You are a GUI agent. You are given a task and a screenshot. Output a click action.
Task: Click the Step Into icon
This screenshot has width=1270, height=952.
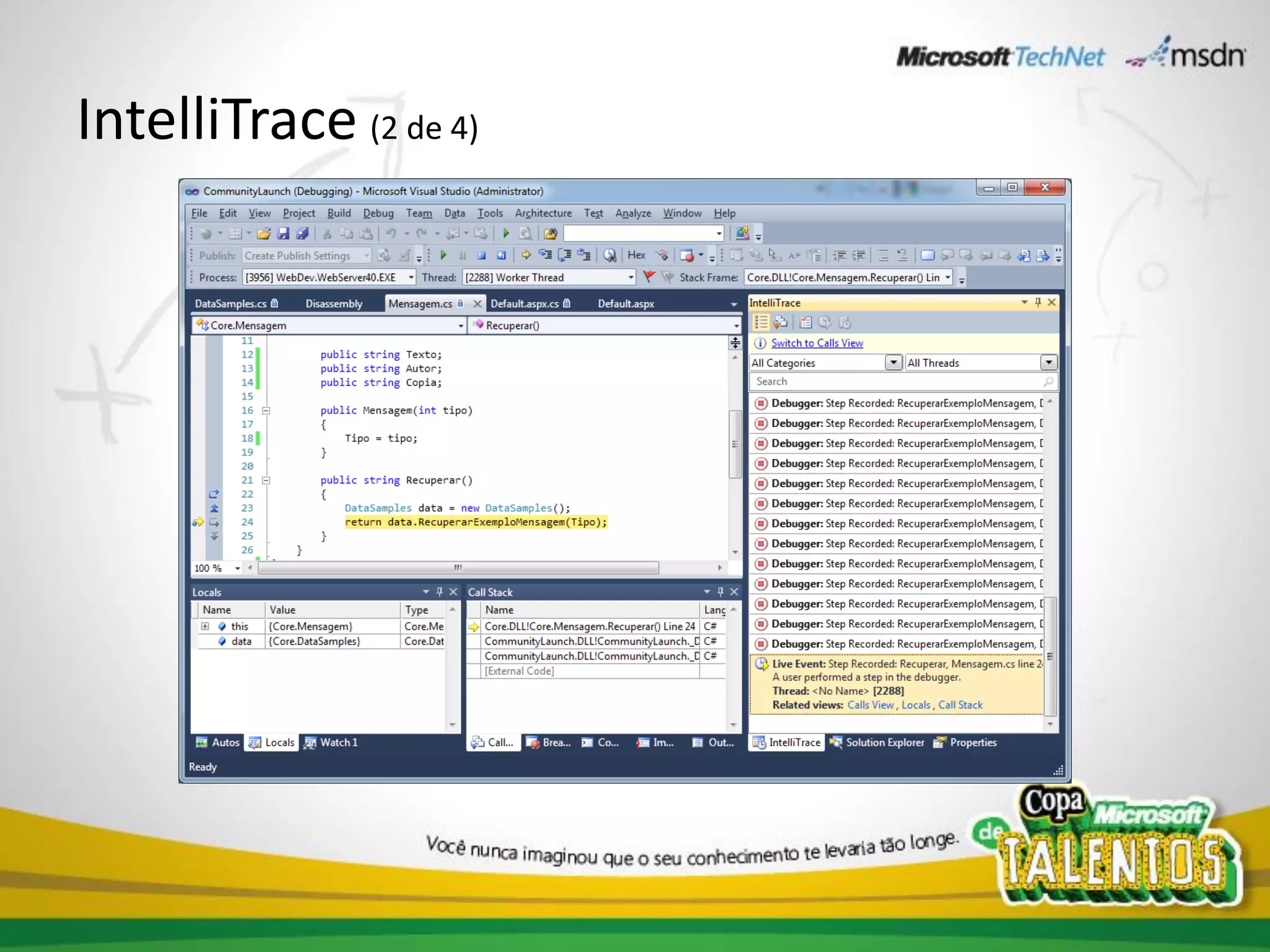545,255
